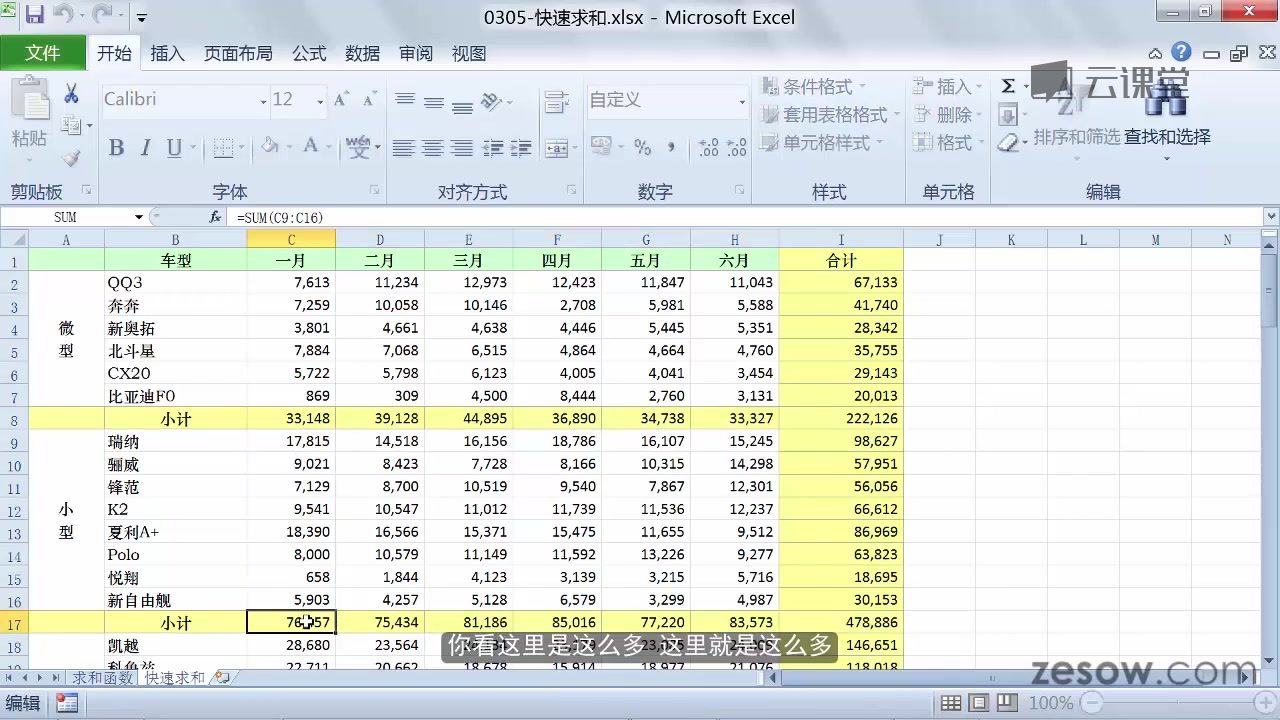
Task: Click in the formula bar showing =SUM(C9:C16)
Action: [745, 217]
